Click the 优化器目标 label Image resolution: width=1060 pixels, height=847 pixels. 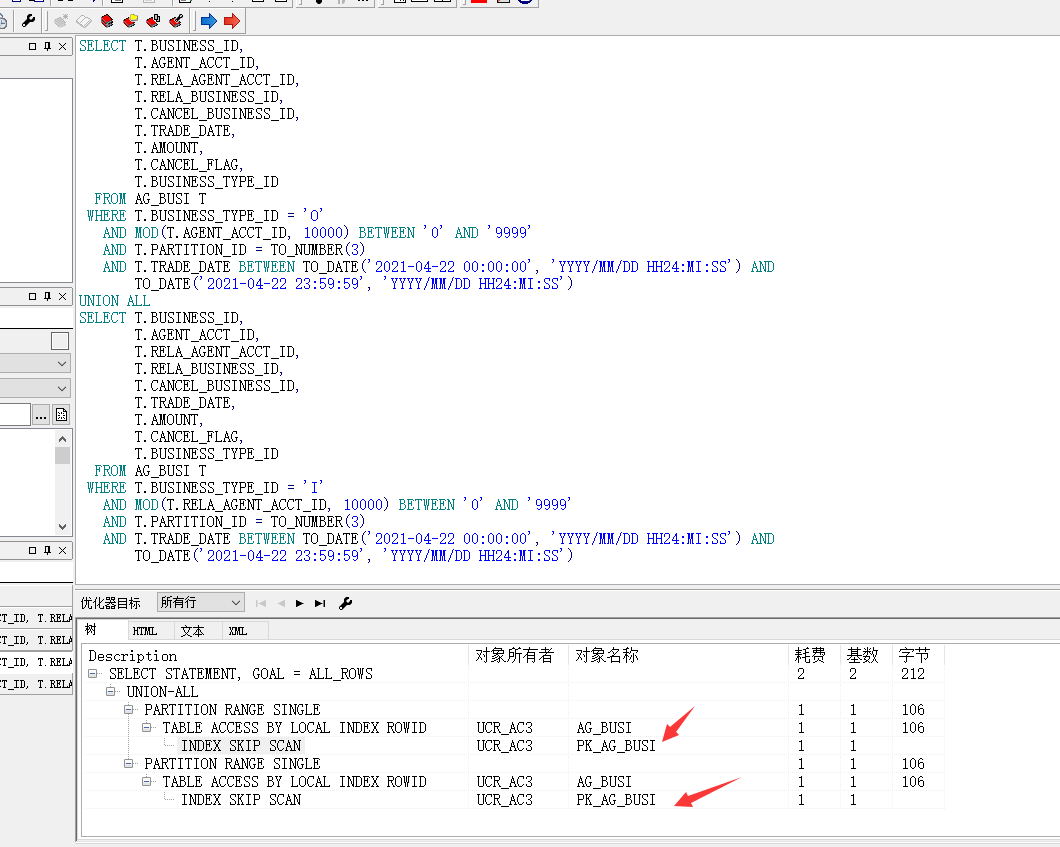pos(110,603)
